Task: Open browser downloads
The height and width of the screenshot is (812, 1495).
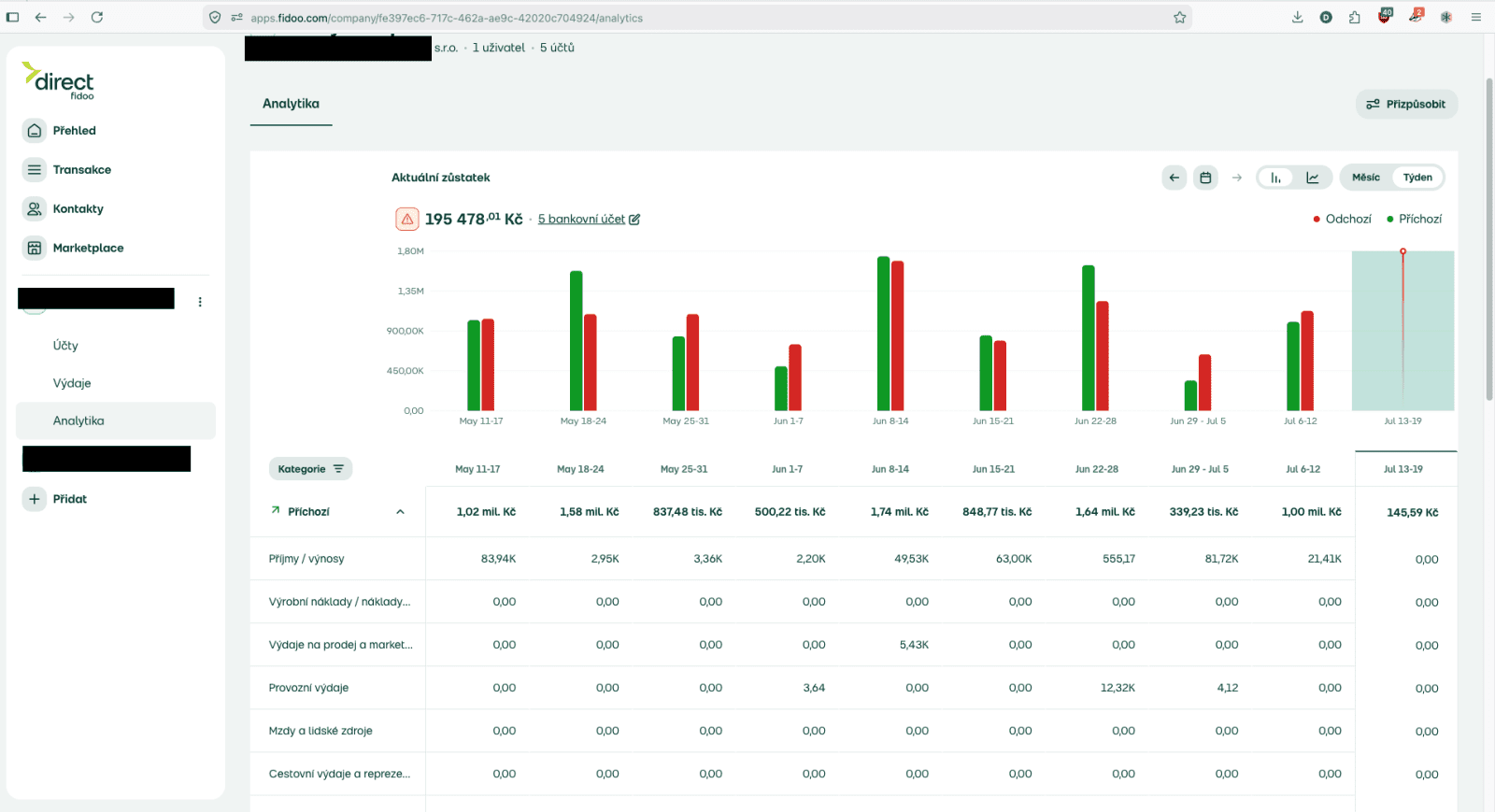Action: click(1298, 17)
